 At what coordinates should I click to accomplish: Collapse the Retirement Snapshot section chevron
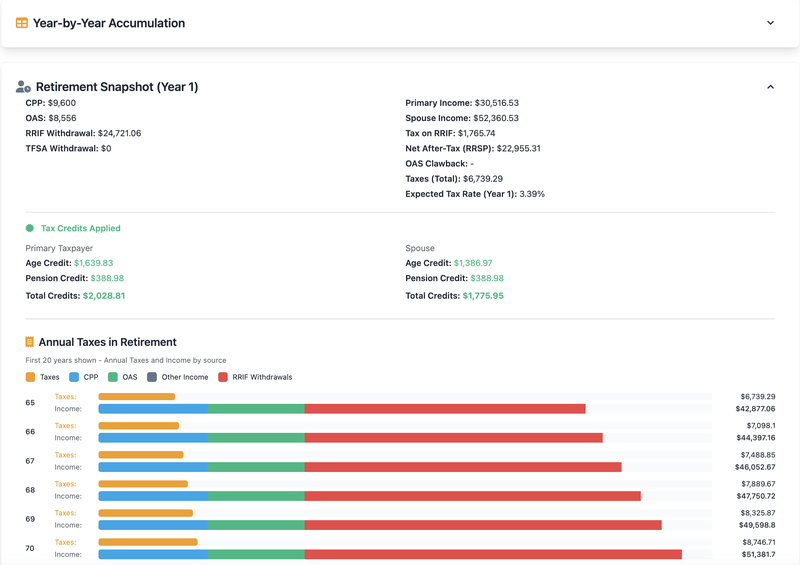pyautogui.click(x=770, y=87)
